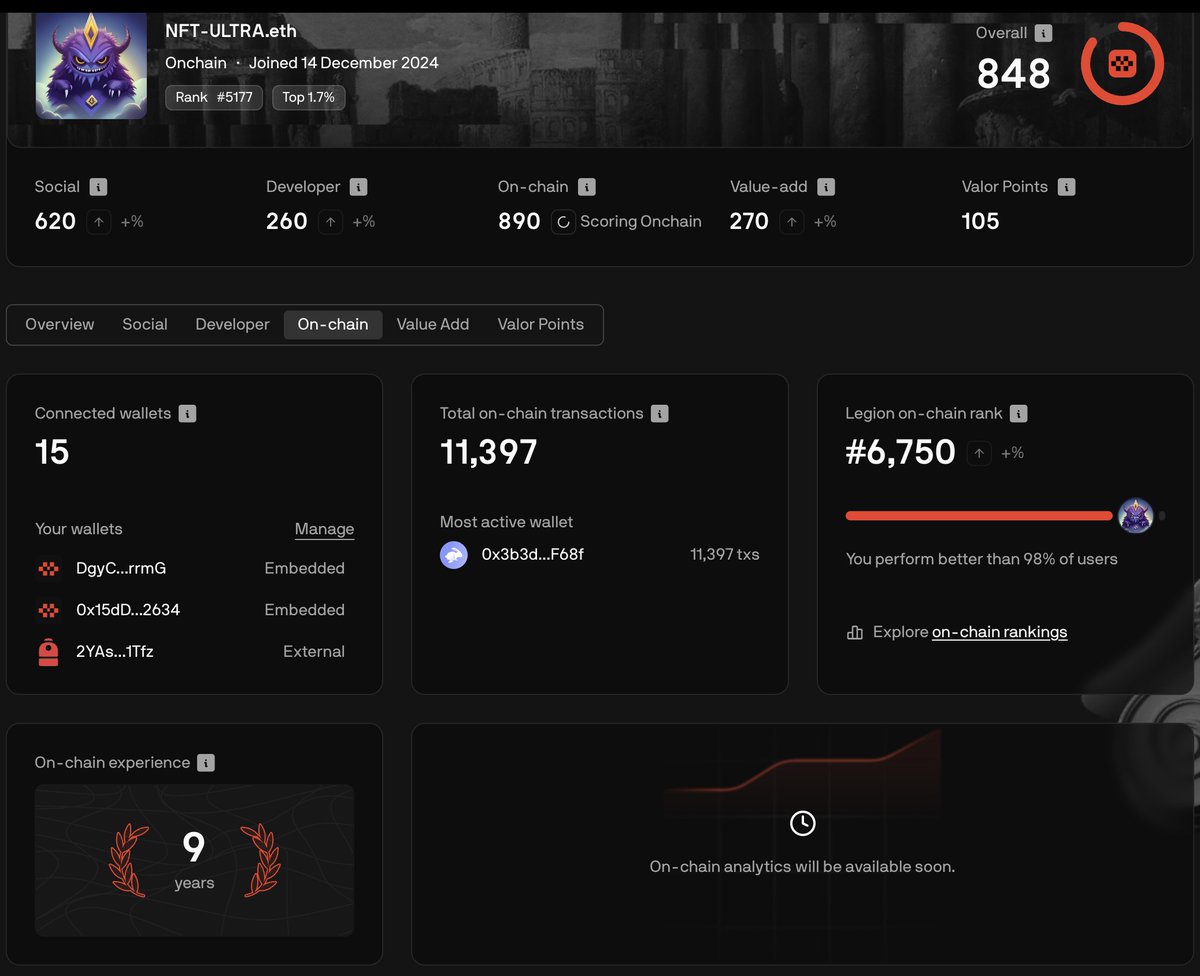The width and height of the screenshot is (1200, 976).
Task: Select the 2YAs...1Tfz wallet address
Action: coord(115,652)
